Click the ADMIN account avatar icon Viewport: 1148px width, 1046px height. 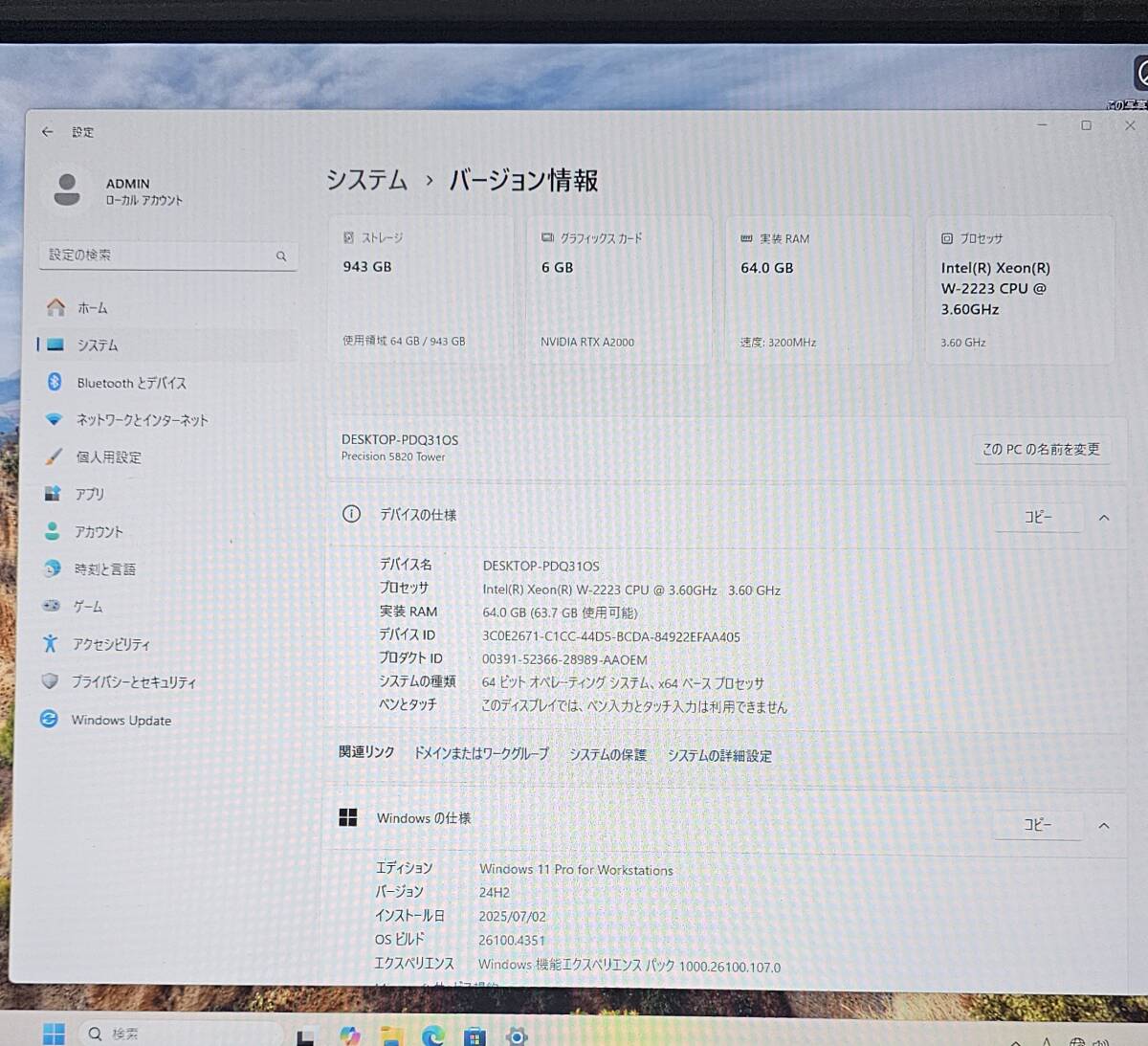(x=67, y=189)
